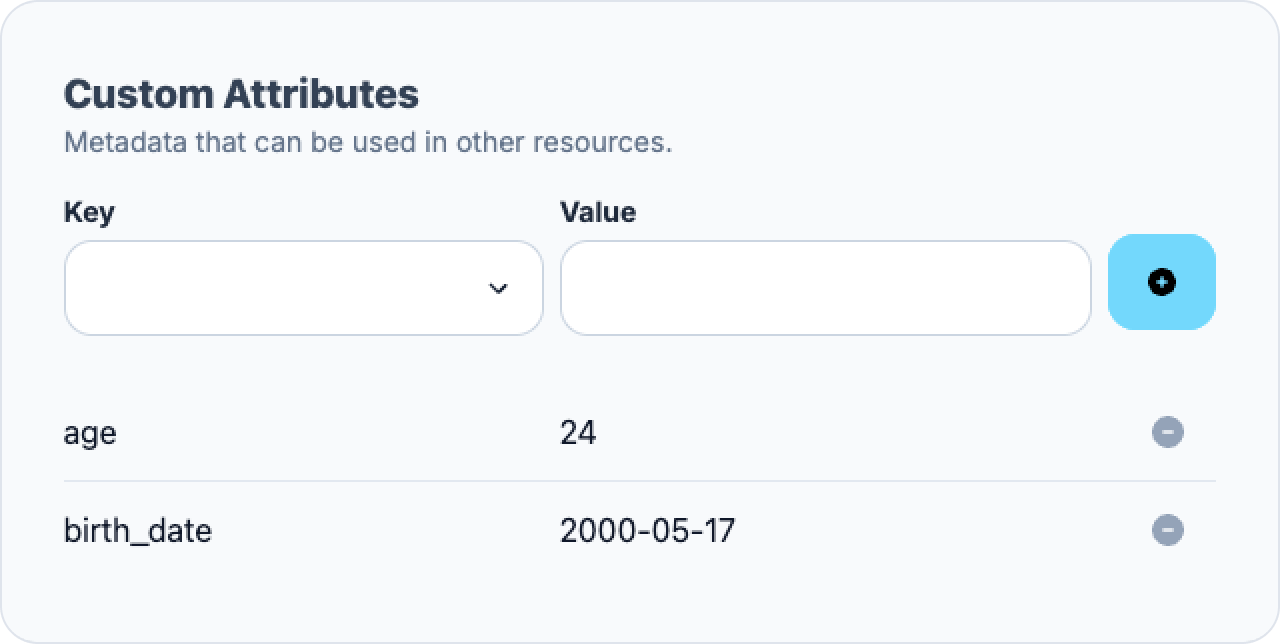Select the age key name

[x=90, y=434]
